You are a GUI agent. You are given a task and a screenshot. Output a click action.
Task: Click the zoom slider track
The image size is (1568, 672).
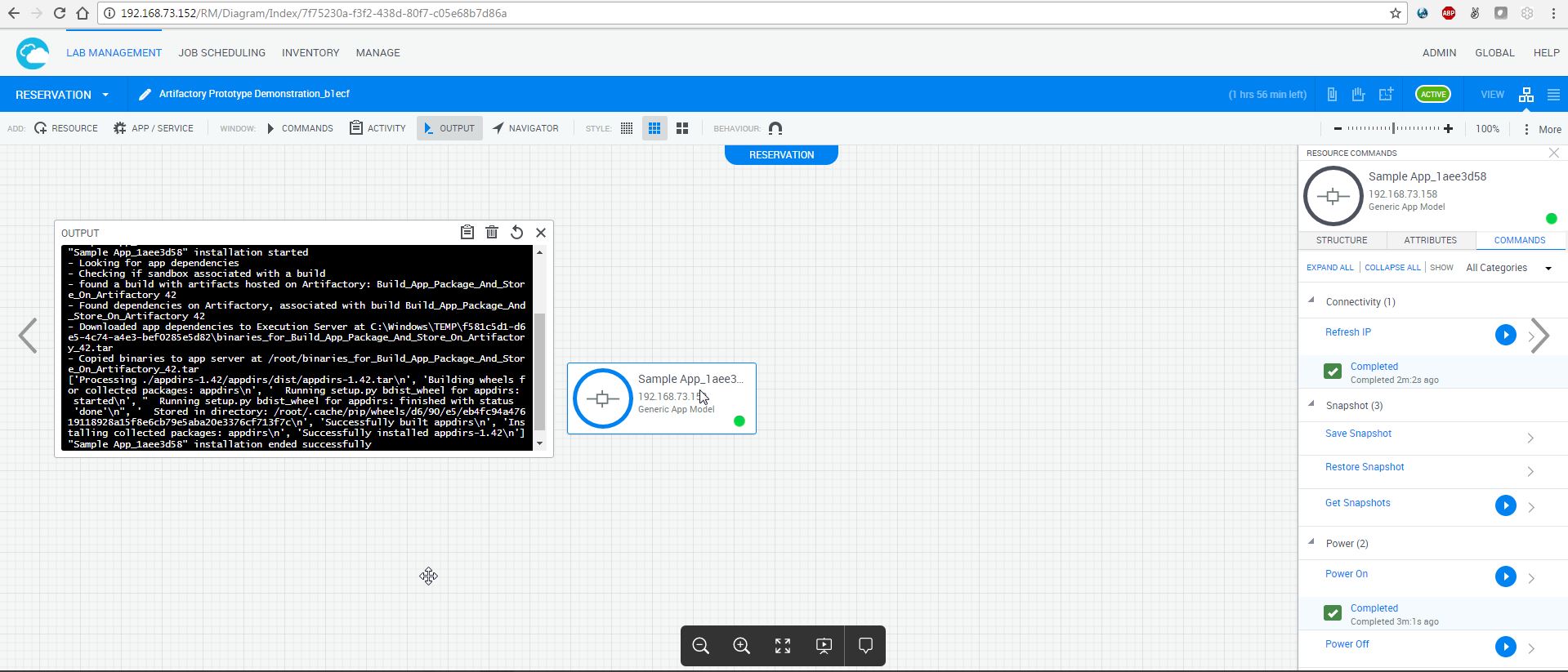(1393, 128)
